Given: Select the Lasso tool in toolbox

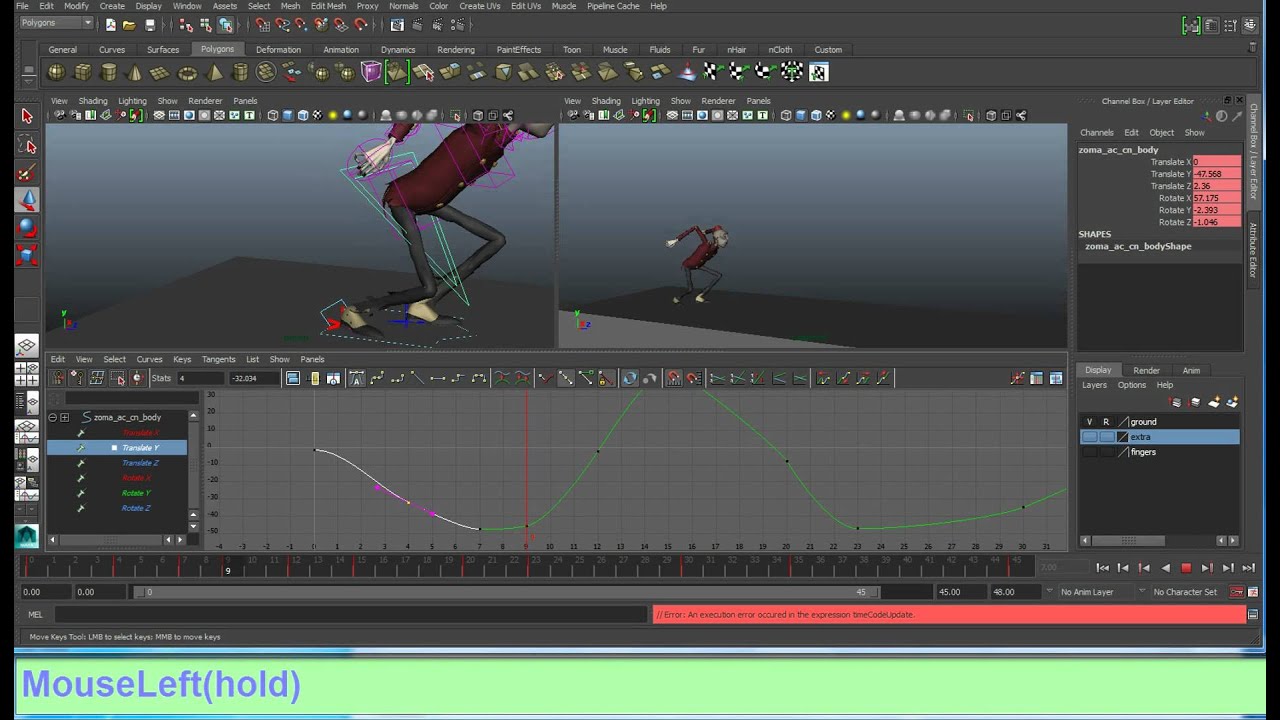Looking at the screenshot, I should pos(27,145).
